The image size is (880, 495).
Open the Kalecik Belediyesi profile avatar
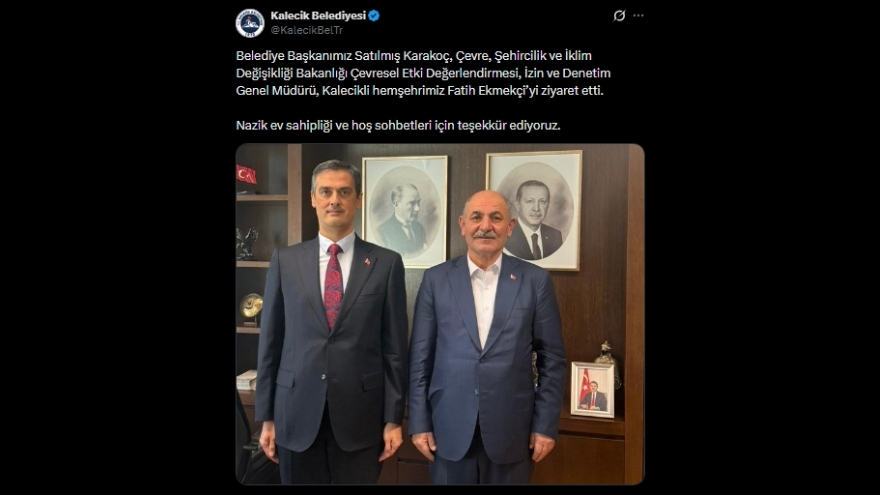coord(250,23)
